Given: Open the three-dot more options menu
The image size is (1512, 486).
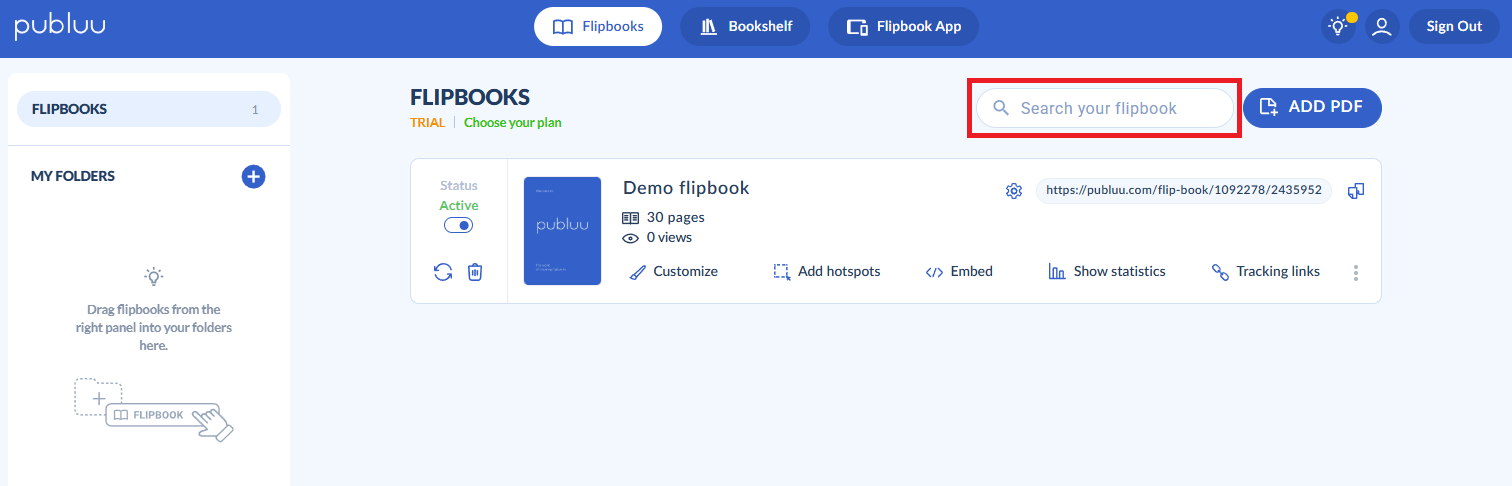Looking at the screenshot, I should (1356, 272).
